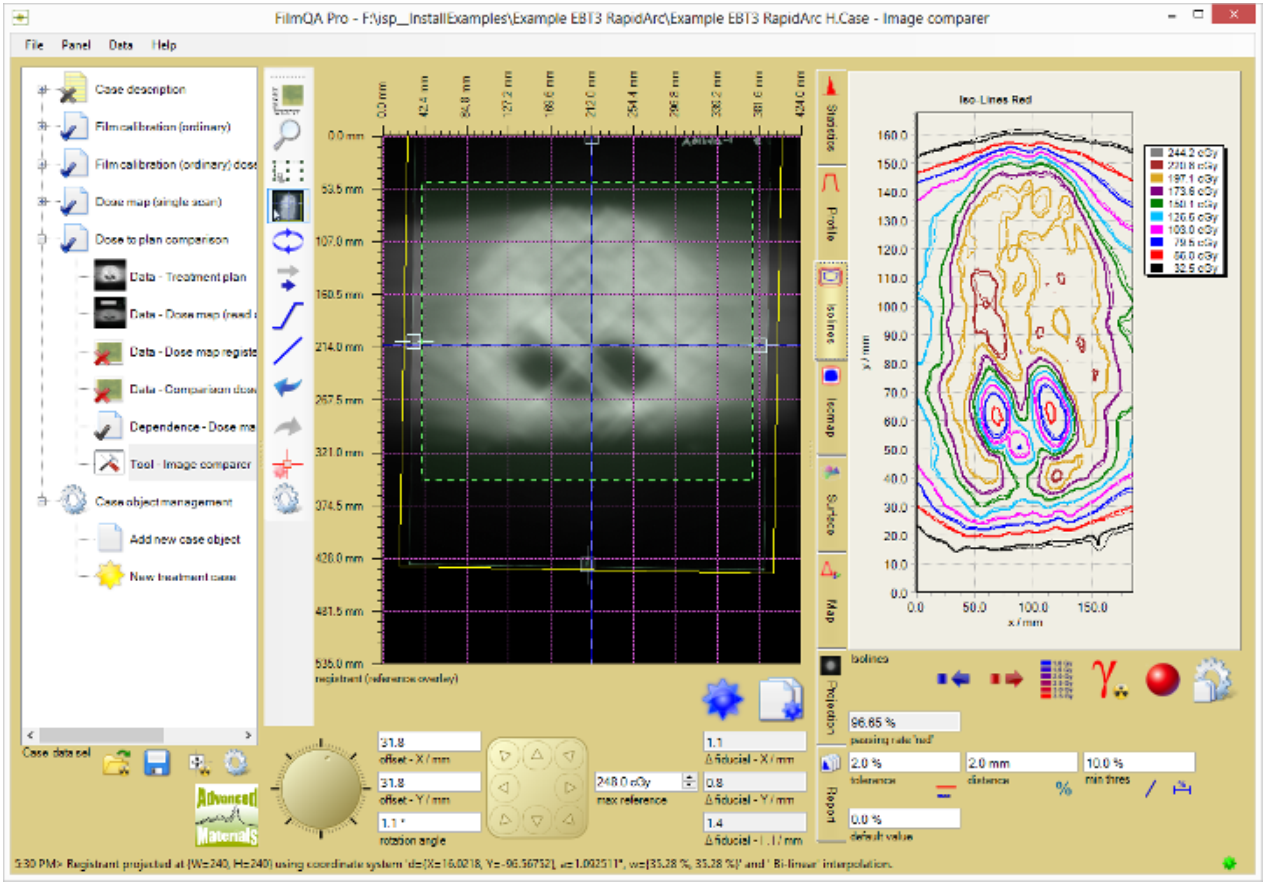Click the open case folder icon
This screenshot has width=1265, height=884.
[x=118, y=765]
